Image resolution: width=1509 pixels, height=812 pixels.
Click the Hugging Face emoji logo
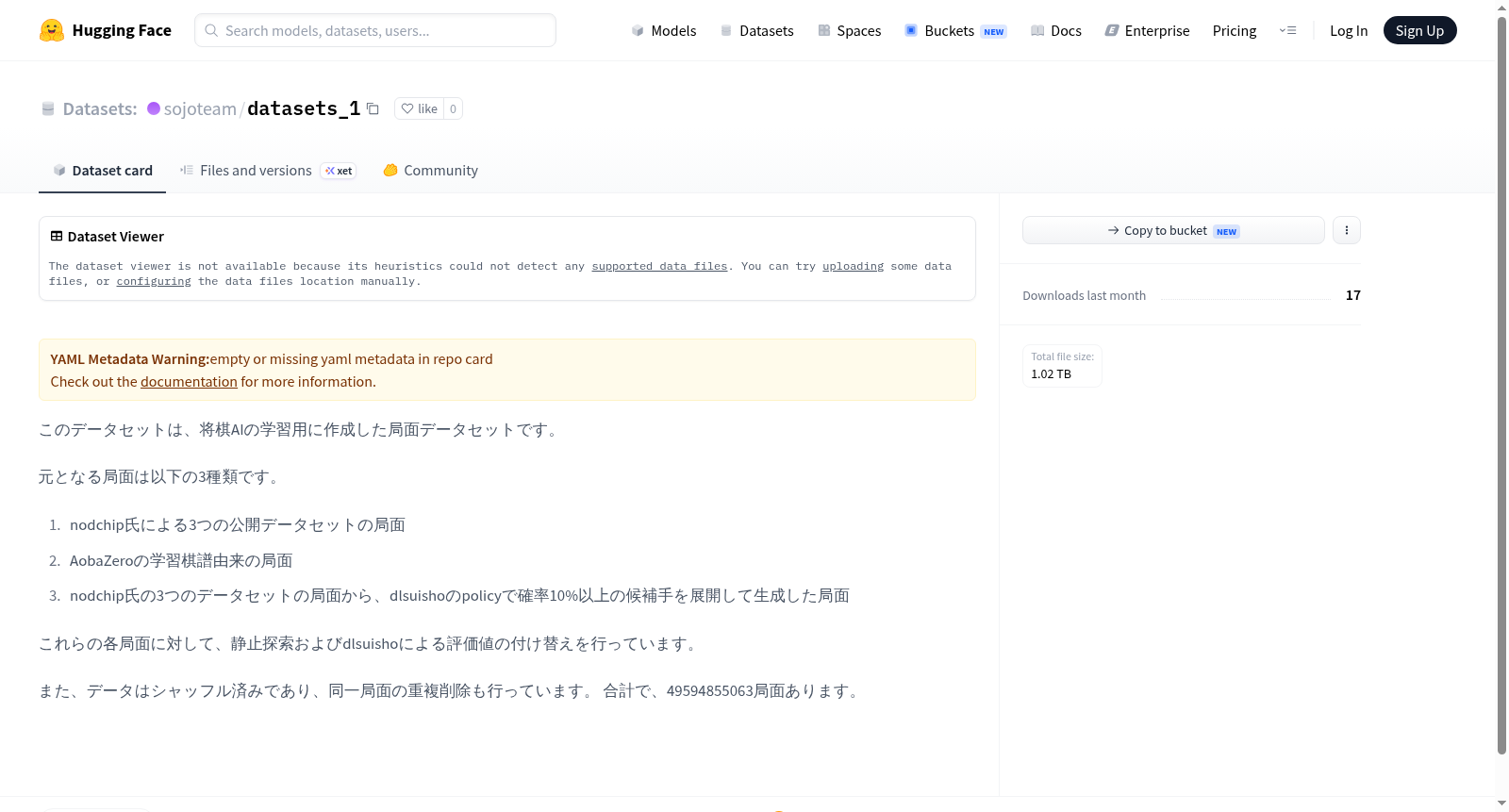coord(52,30)
